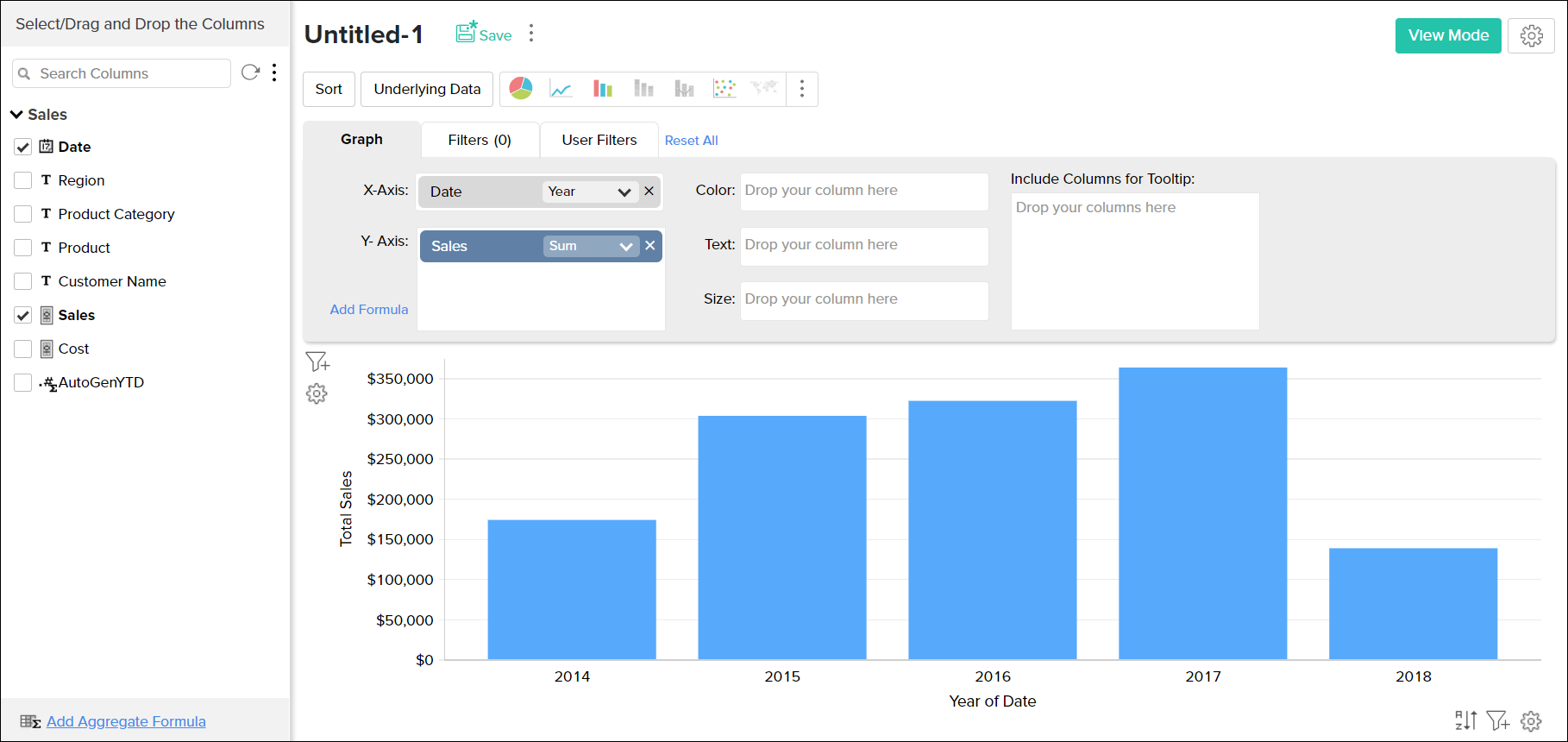Screen dimensions: 1568x742
Task: Click the sort icon below the chart
Action: pyautogui.click(x=1465, y=720)
